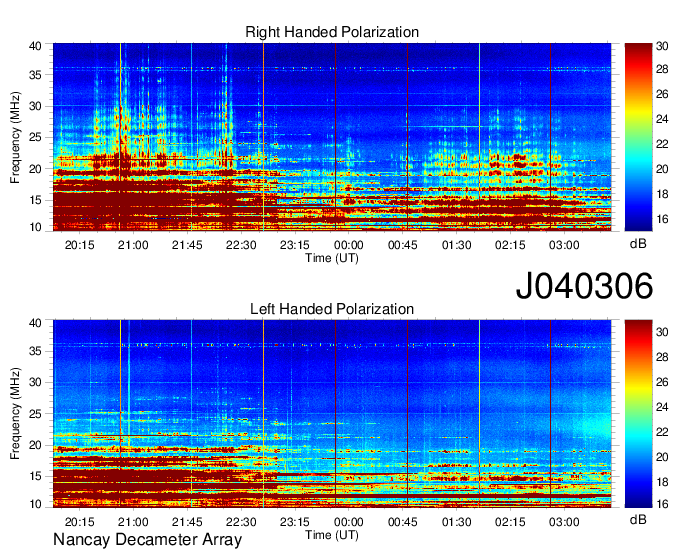The width and height of the screenshot is (680, 552).
Task: Click the "16" dB value on the bottom colorbar
Action: [662, 504]
